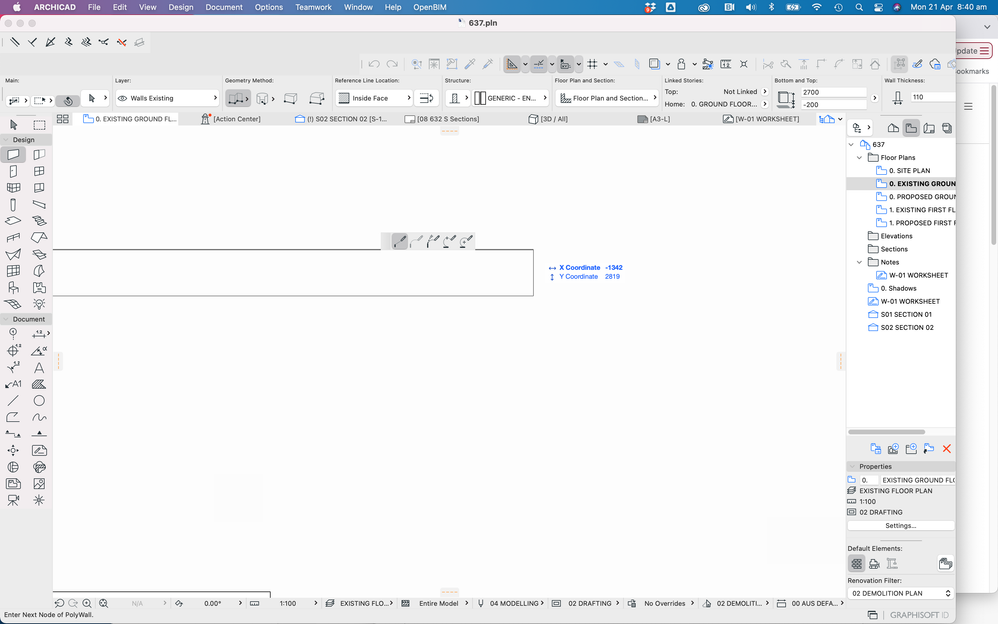Collapse the Notes folder
998x624 pixels.
coord(859,262)
